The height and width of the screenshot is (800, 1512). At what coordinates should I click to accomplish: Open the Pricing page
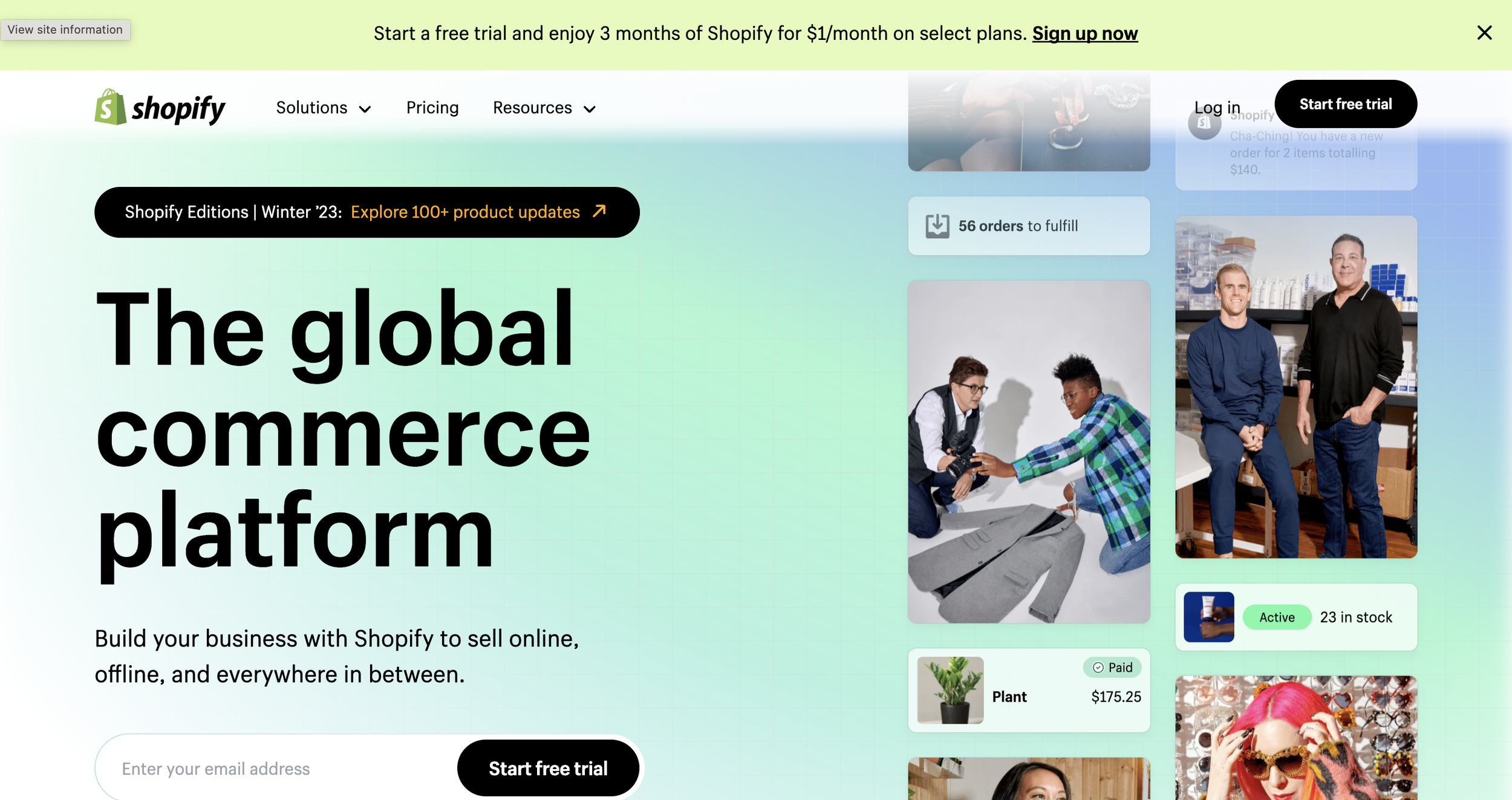[432, 108]
